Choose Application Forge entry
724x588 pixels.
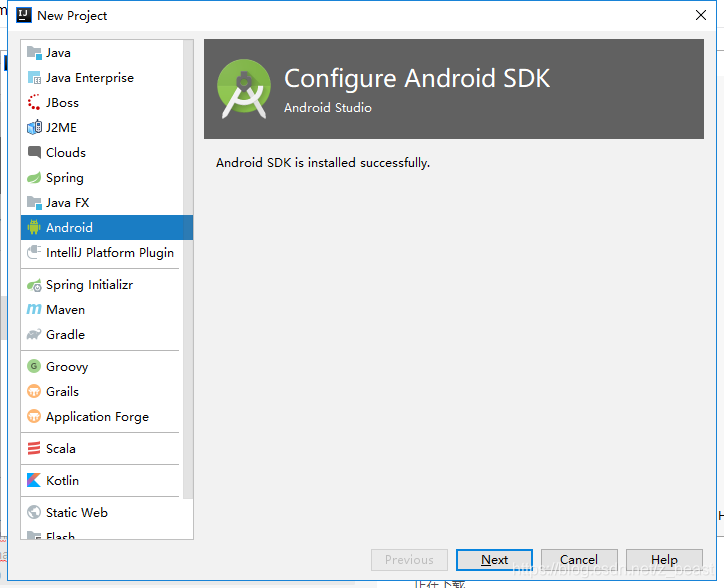[x=102, y=417]
